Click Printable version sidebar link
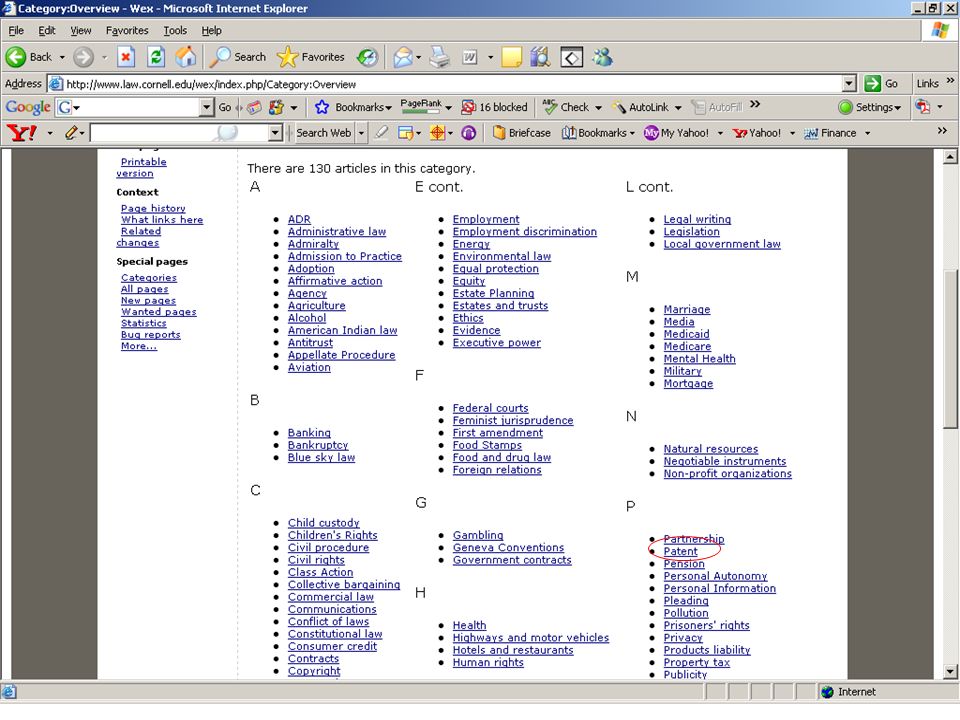 click(141, 167)
